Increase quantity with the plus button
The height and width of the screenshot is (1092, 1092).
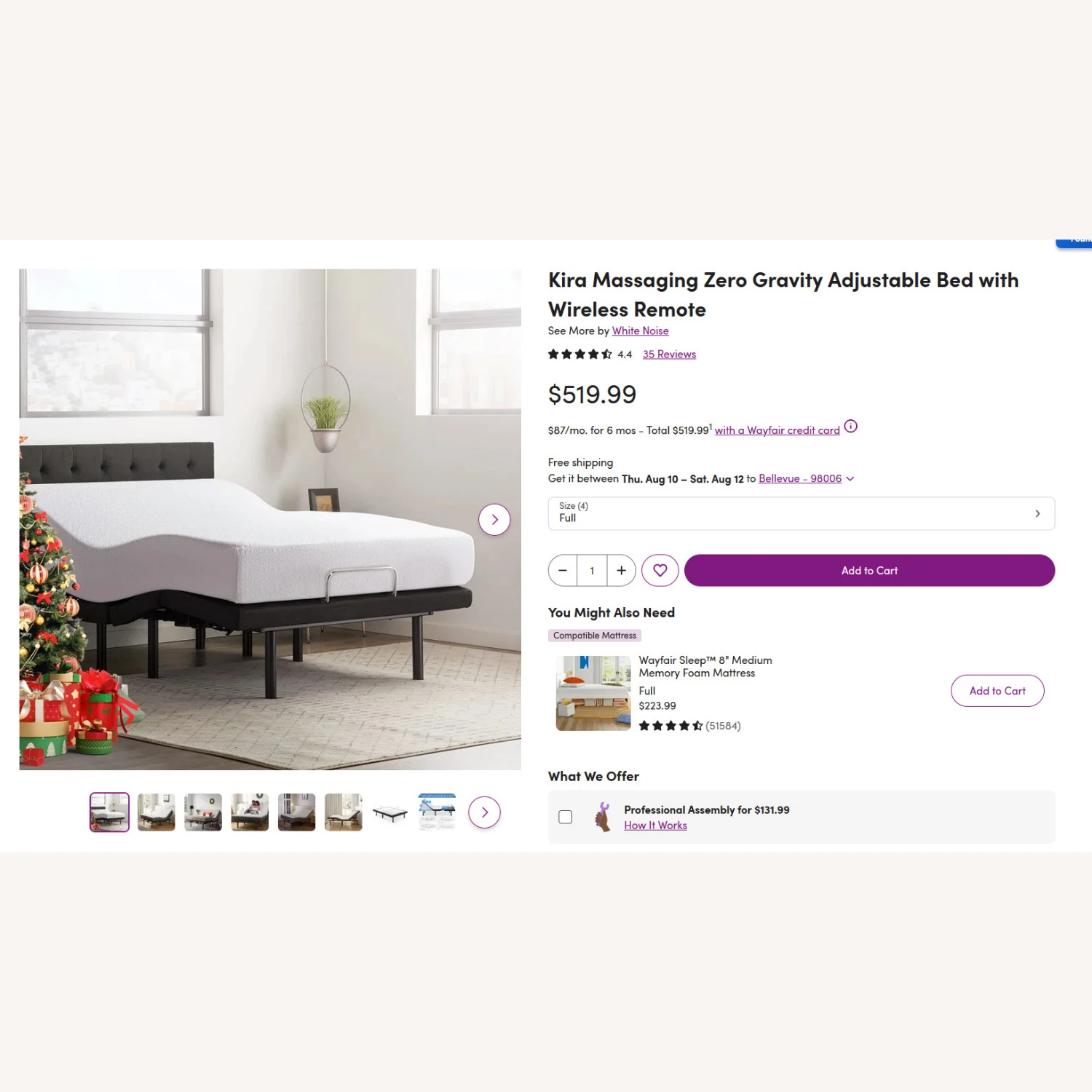pos(621,571)
